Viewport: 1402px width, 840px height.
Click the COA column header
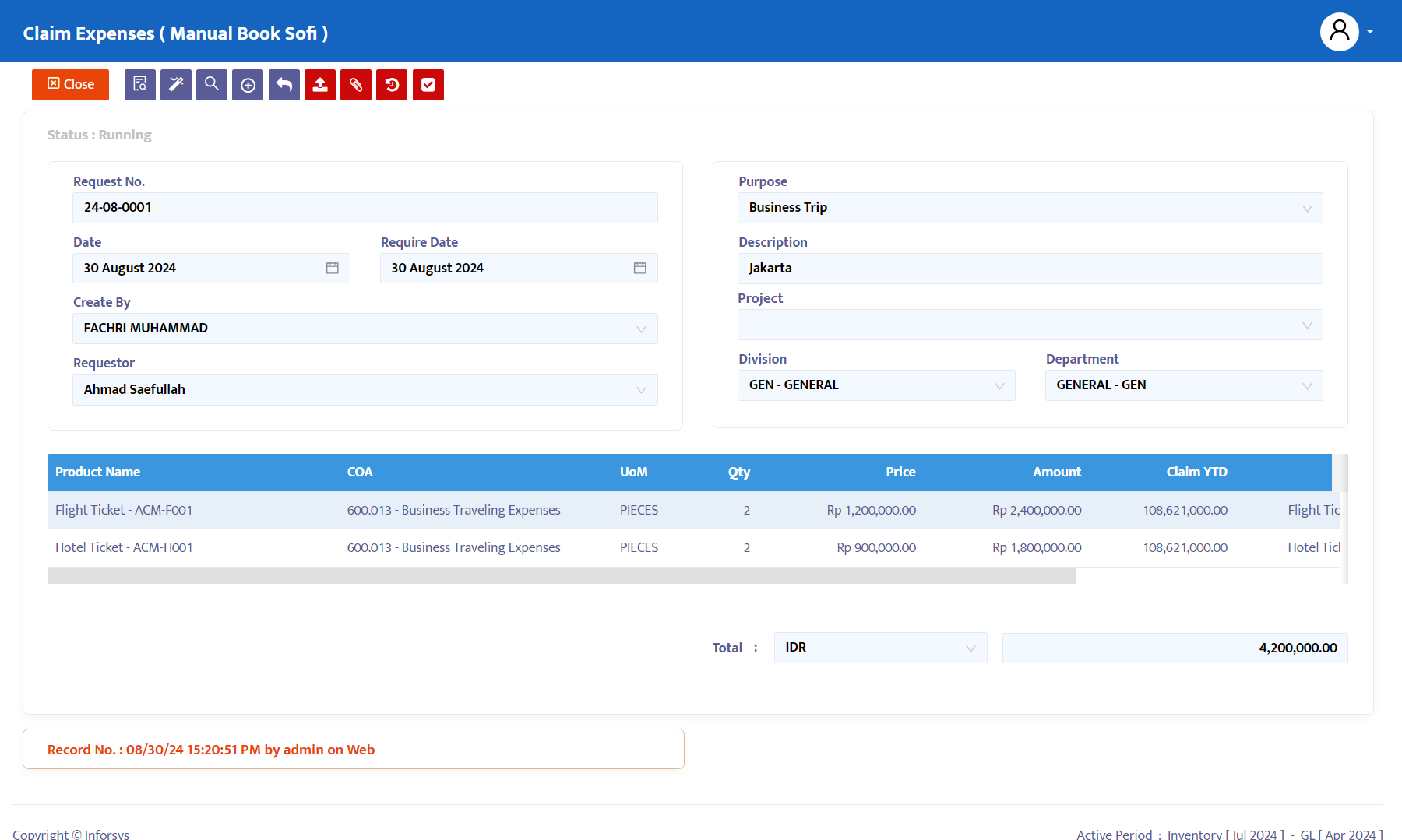[360, 472]
